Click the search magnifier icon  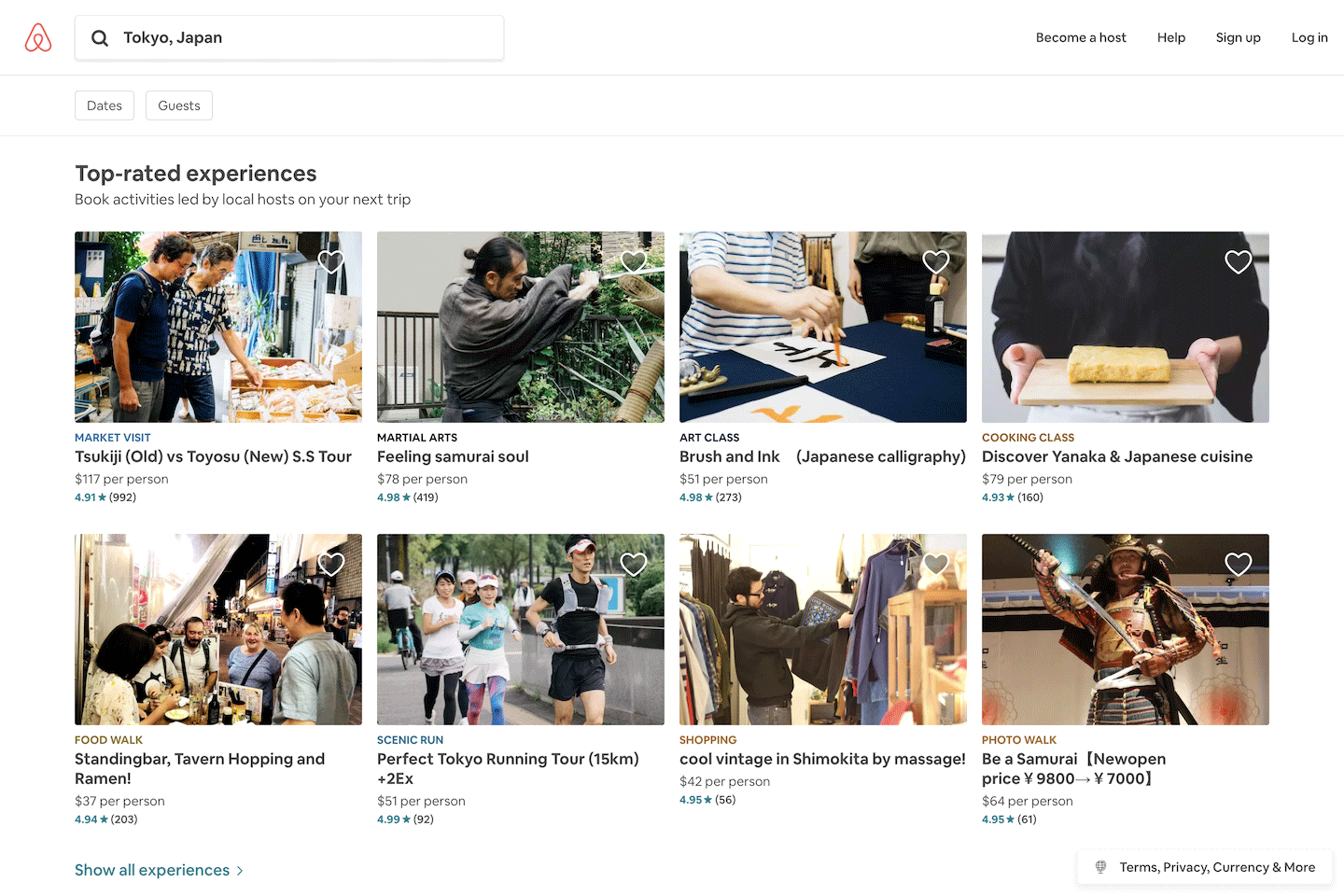pyautogui.click(x=100, y=37)
